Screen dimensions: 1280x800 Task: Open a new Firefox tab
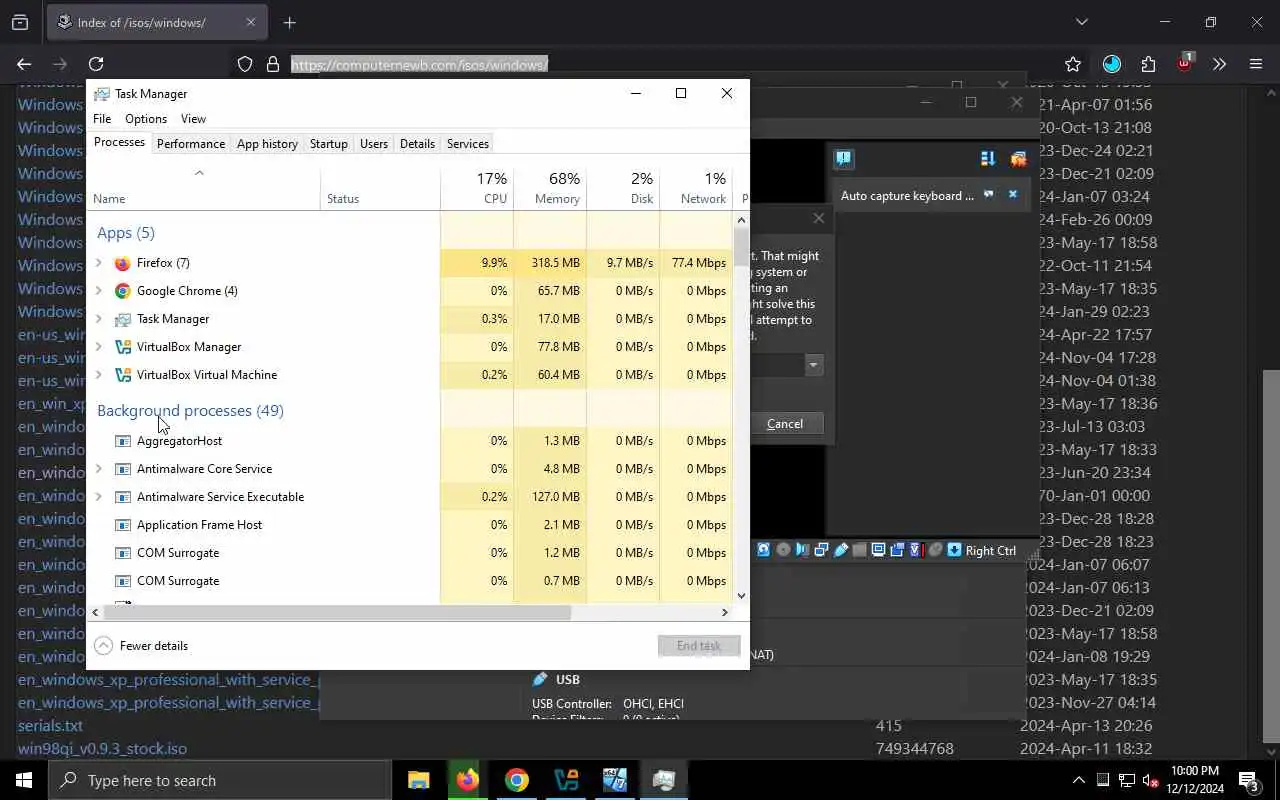tap(290, 22)
